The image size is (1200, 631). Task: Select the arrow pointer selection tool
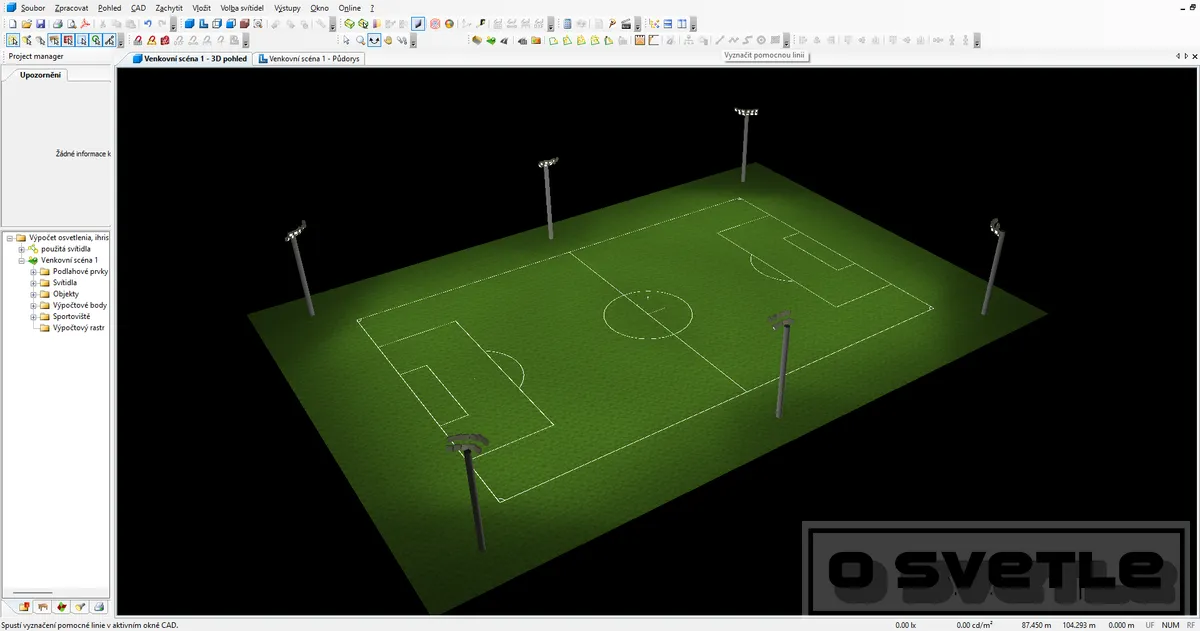click(x=346, y=41)
